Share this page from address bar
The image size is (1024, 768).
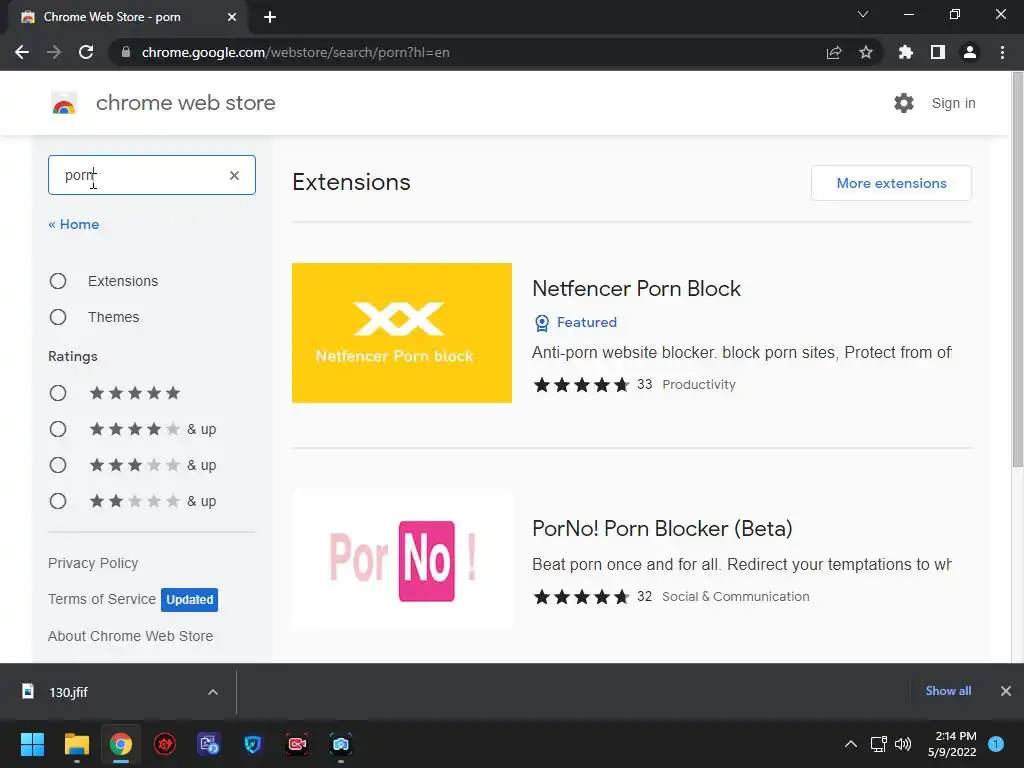coord(834,52)
